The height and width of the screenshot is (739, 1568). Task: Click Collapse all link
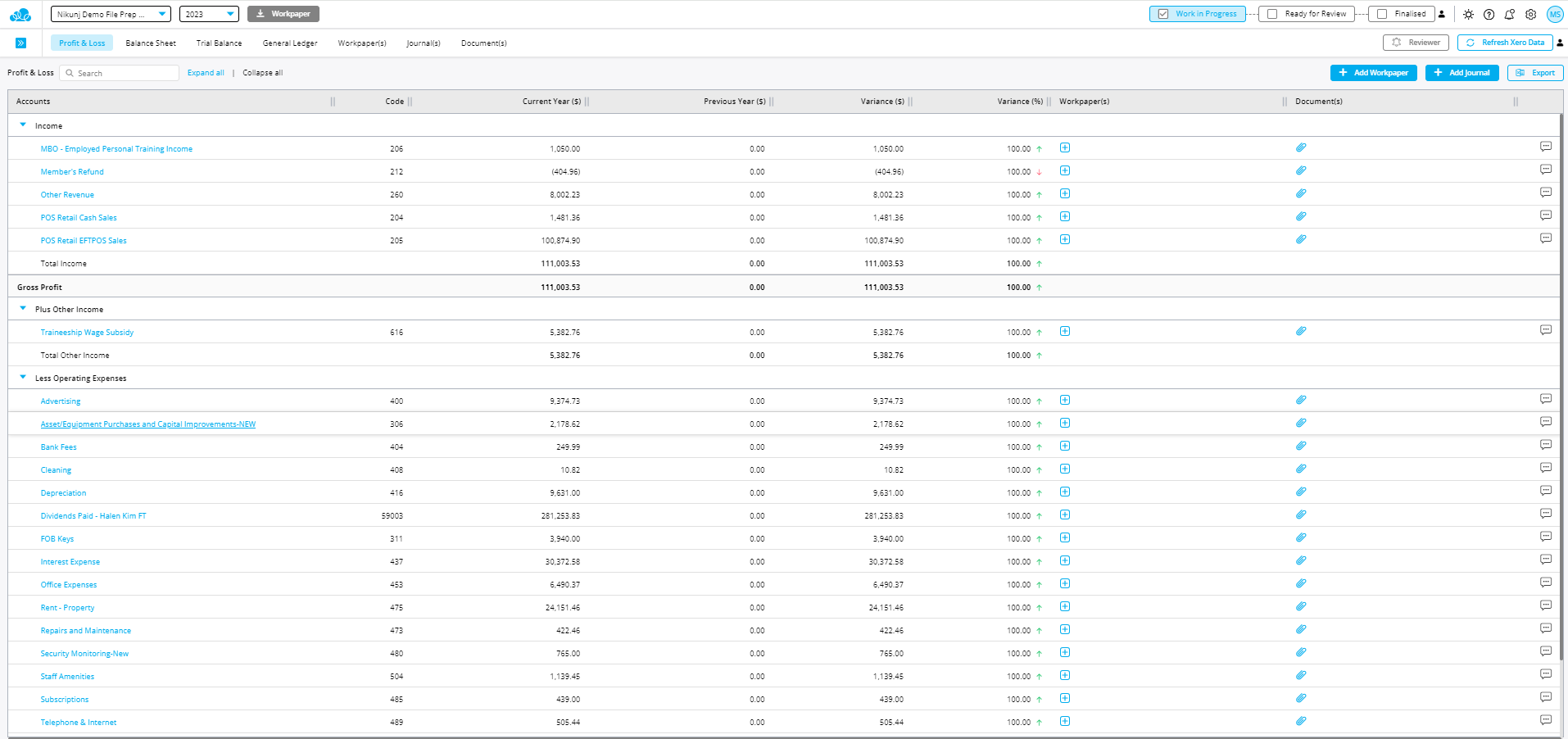[263, 73]
